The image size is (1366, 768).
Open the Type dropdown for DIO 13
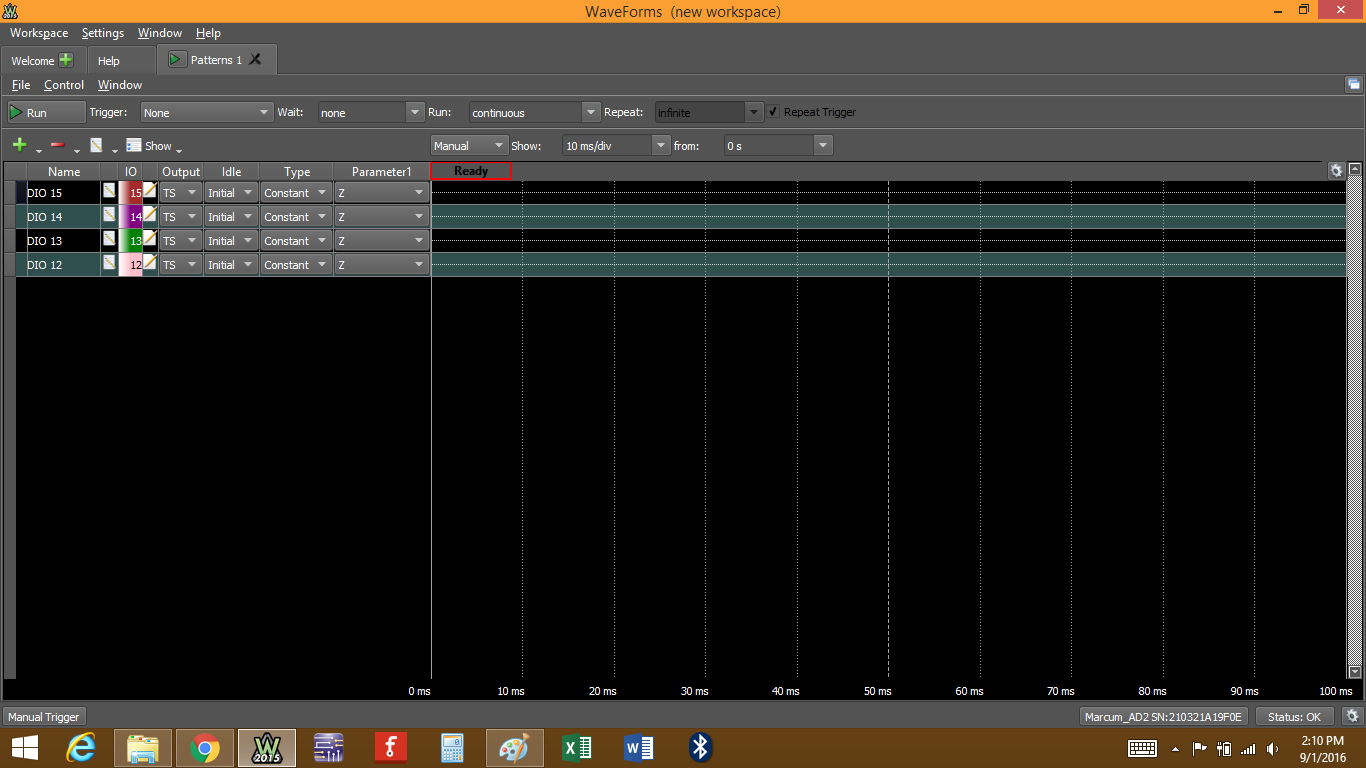pyautogui.click(x=296, y=241)
